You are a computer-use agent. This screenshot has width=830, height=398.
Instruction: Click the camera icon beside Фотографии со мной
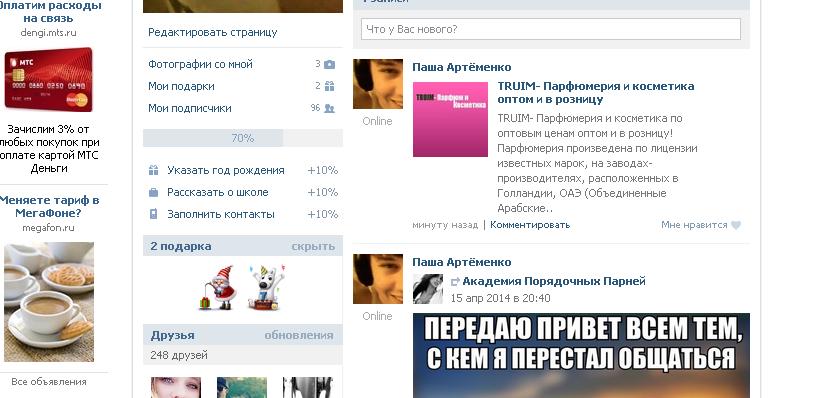[329, 65]
